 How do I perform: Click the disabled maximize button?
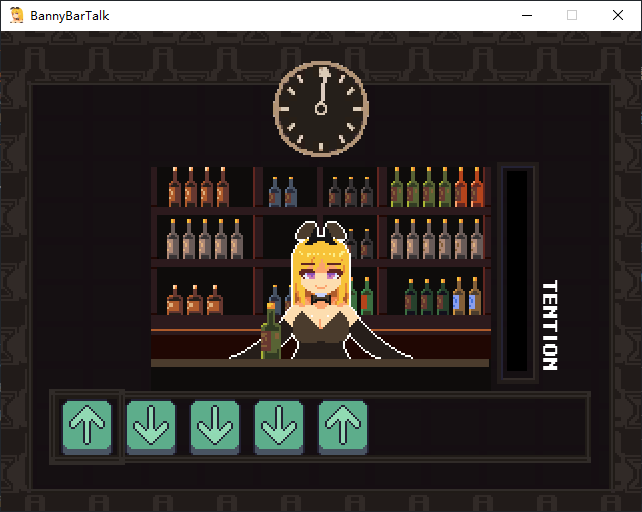[572, 15]
